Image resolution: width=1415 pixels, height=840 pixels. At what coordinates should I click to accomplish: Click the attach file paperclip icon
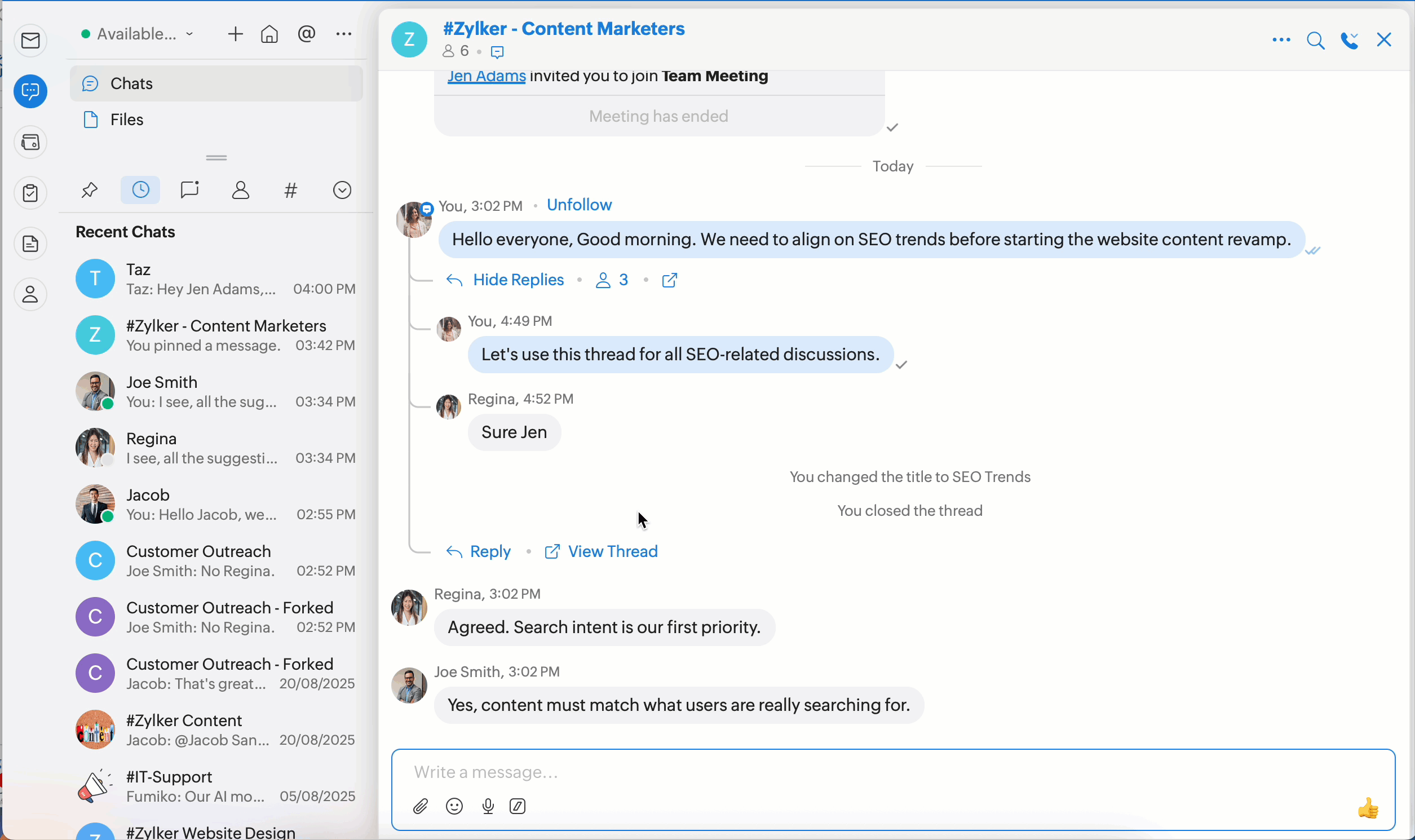421,806
